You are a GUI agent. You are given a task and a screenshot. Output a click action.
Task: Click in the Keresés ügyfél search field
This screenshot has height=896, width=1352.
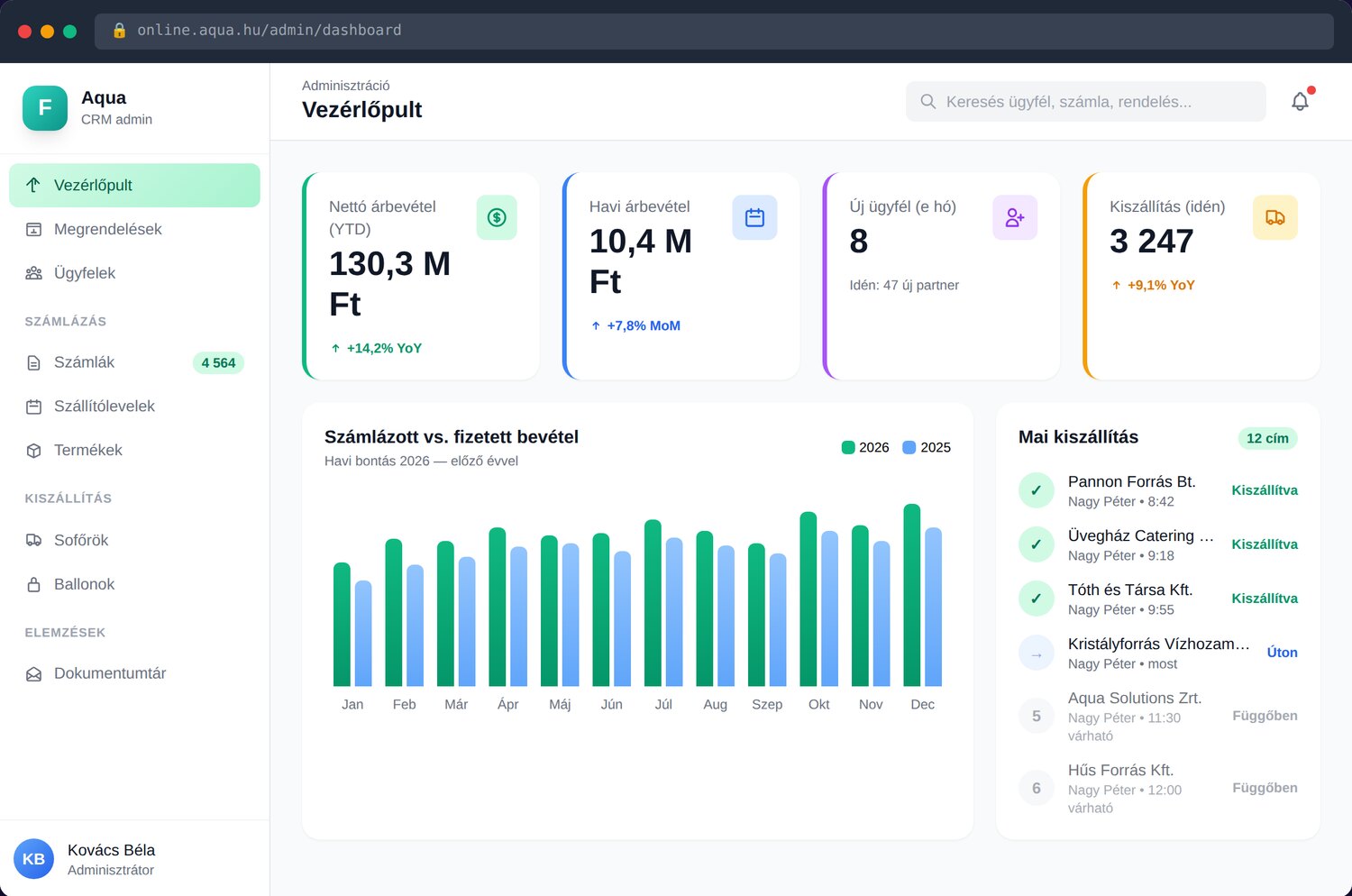[x=1085, y=102]
